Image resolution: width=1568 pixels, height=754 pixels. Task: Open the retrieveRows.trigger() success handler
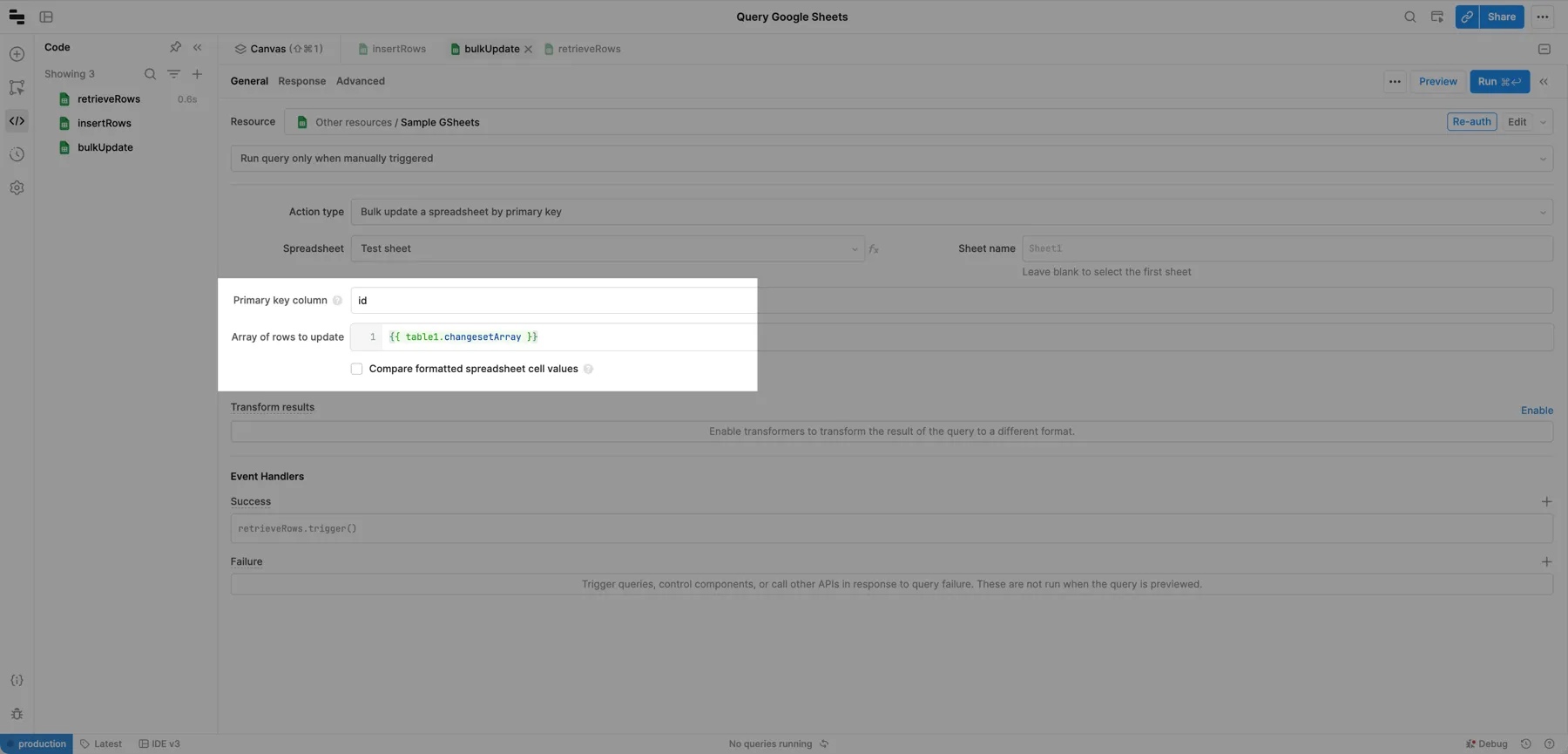click(891, 529)
